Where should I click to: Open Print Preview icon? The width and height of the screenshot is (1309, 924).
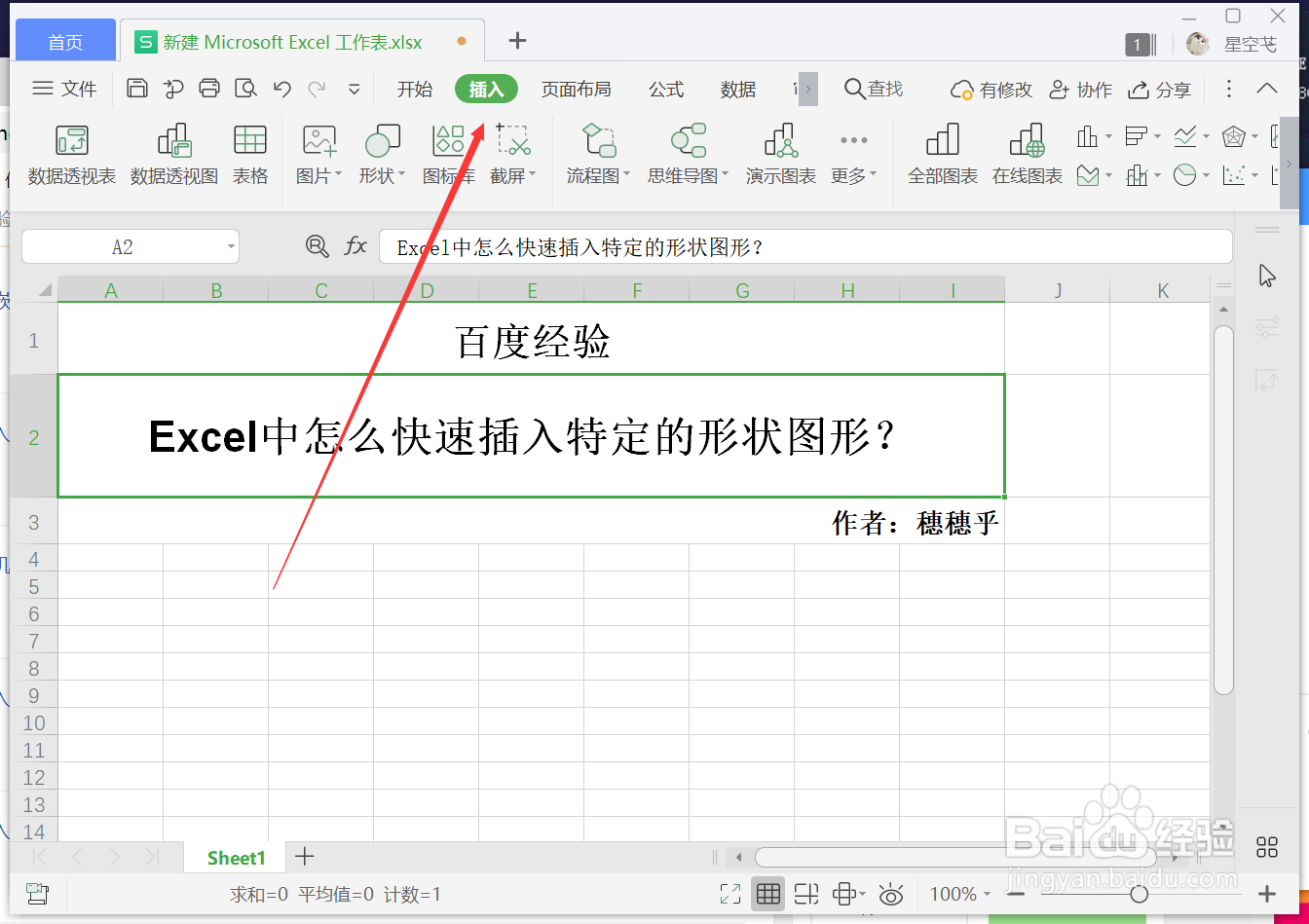coord(246,89)
